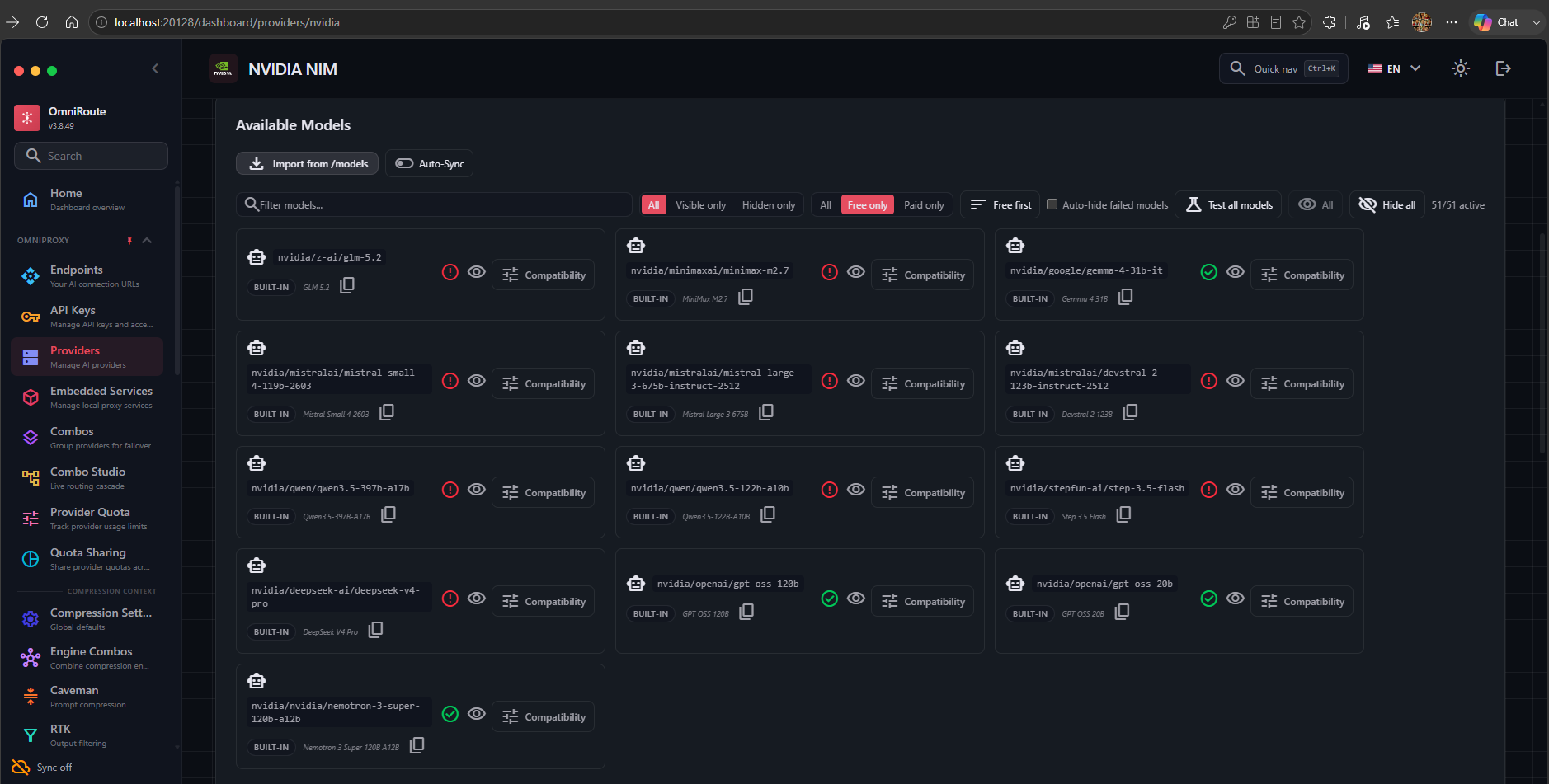Copy the qwen3.5-397b-a17b model ID

388,514
